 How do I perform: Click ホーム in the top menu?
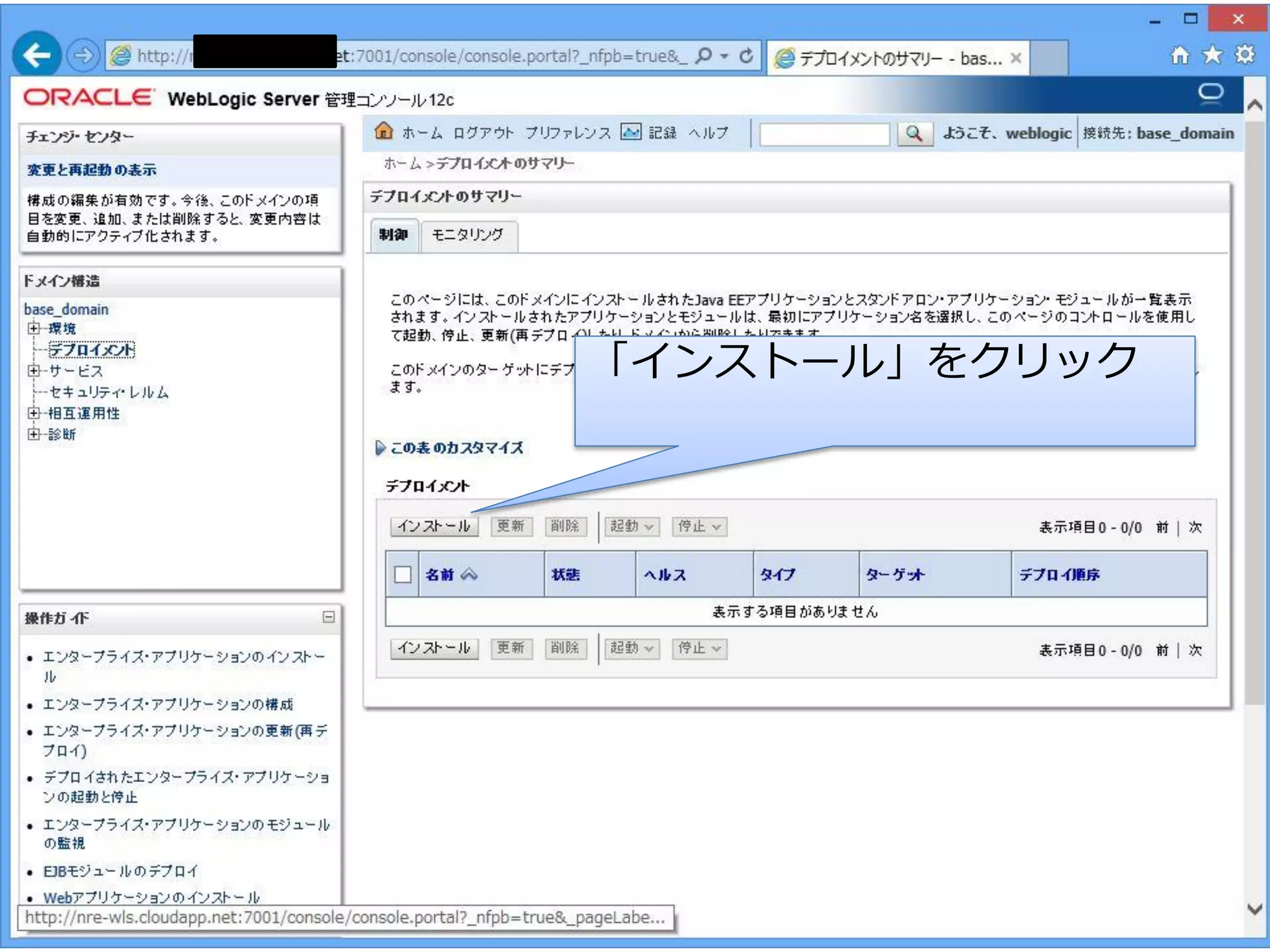pos(422,133)
